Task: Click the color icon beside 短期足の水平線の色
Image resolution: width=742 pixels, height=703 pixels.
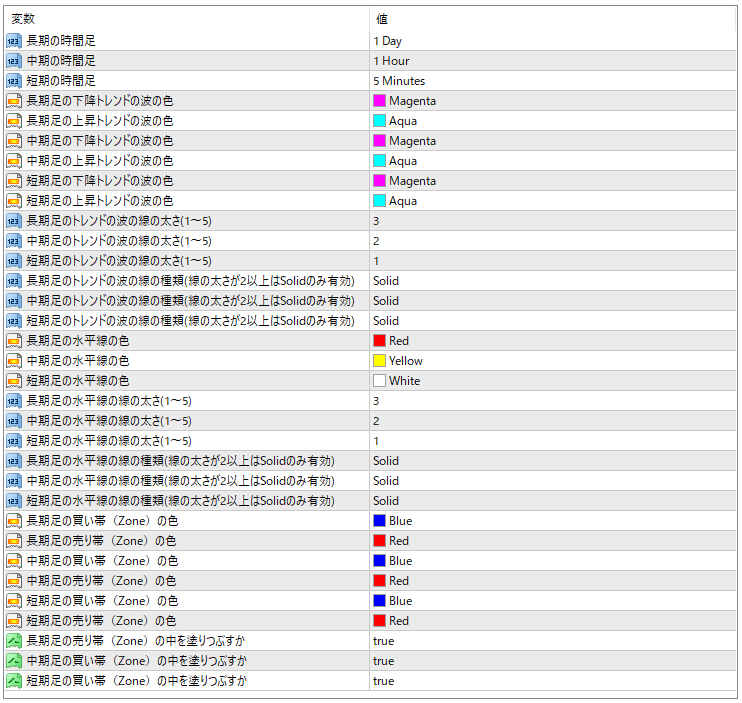Action: [x=14, y=381]
